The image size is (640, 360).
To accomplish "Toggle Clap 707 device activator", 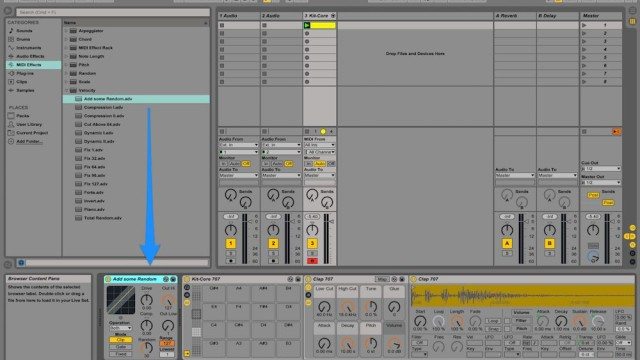I will tap(308, 279).
